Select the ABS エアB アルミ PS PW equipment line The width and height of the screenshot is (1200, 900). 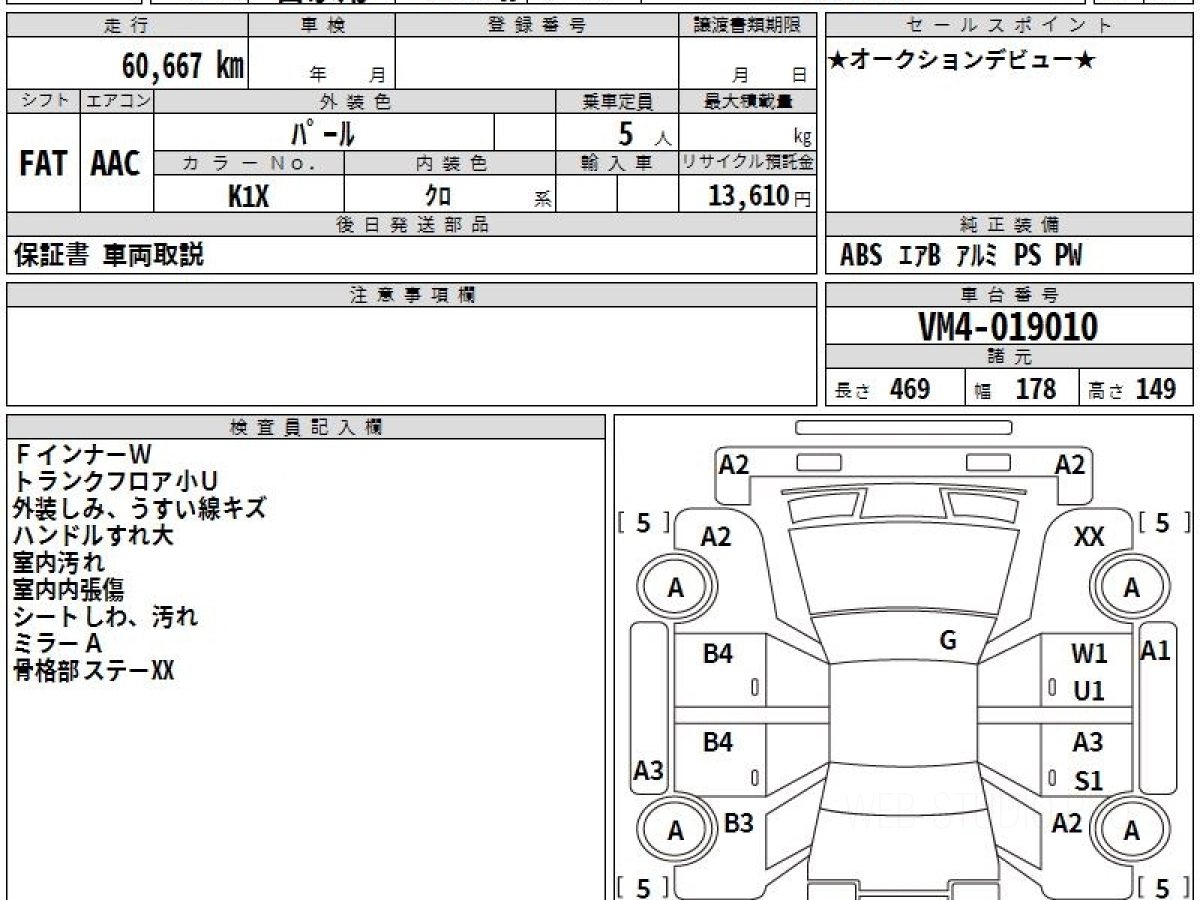[961, 256]
